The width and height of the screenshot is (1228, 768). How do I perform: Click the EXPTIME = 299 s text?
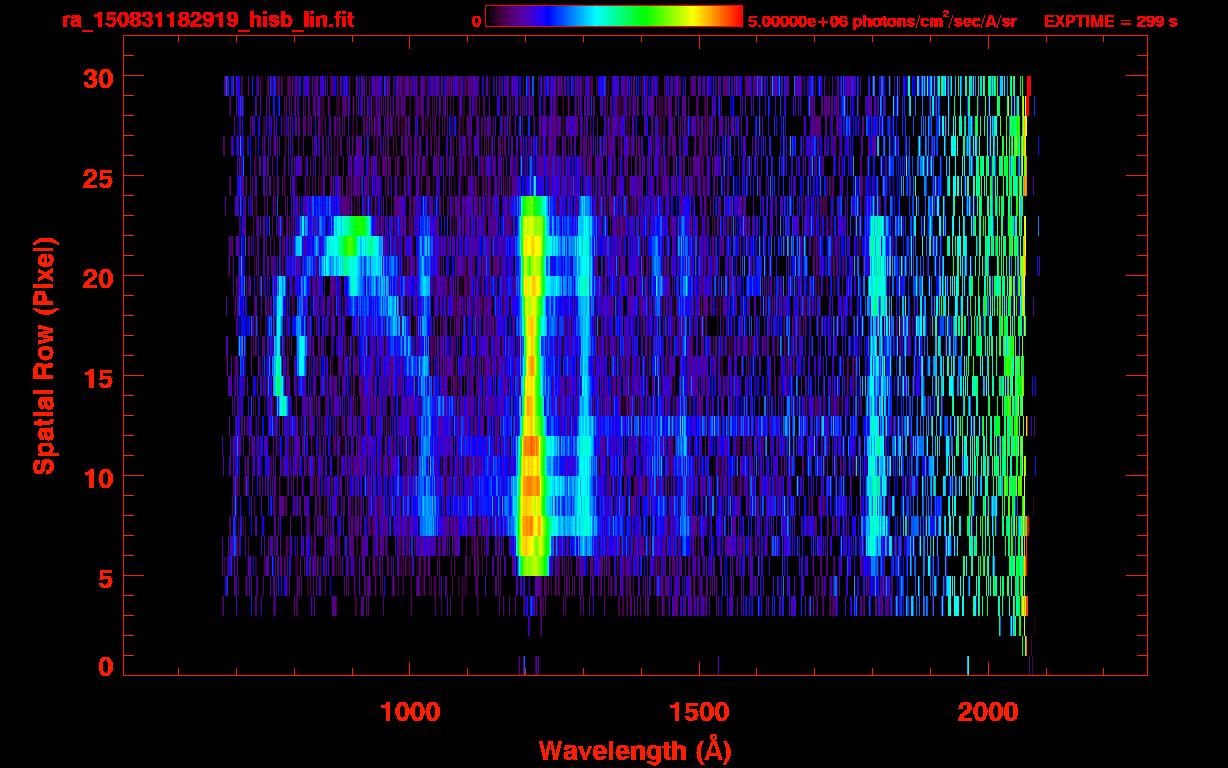point(1110,21)
